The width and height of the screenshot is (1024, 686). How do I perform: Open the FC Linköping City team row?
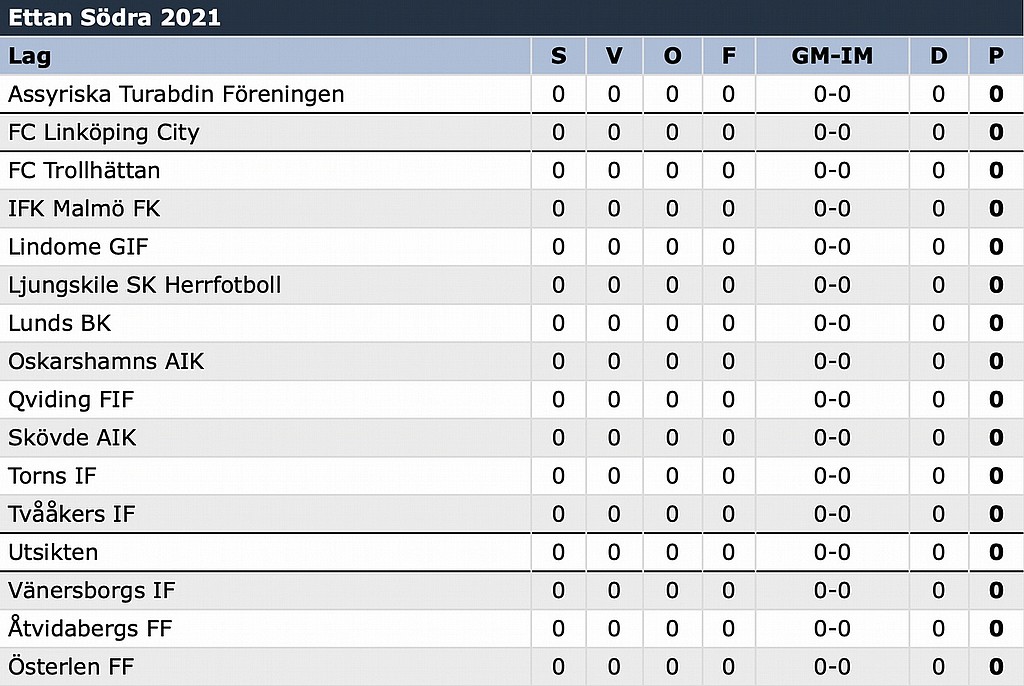pyautogui.click(x=104, y=132)
